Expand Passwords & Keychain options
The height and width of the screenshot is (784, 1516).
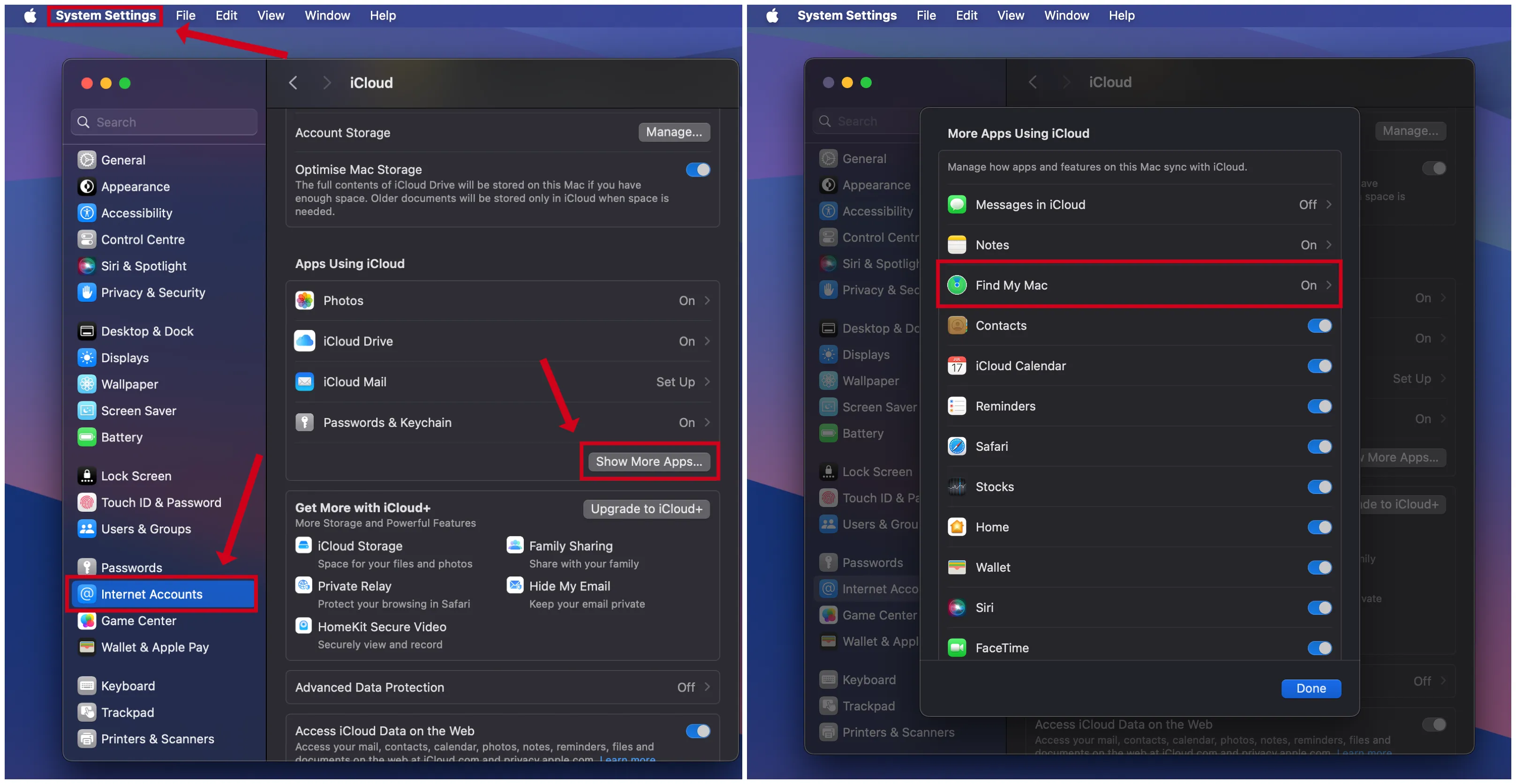coord(503,422)
